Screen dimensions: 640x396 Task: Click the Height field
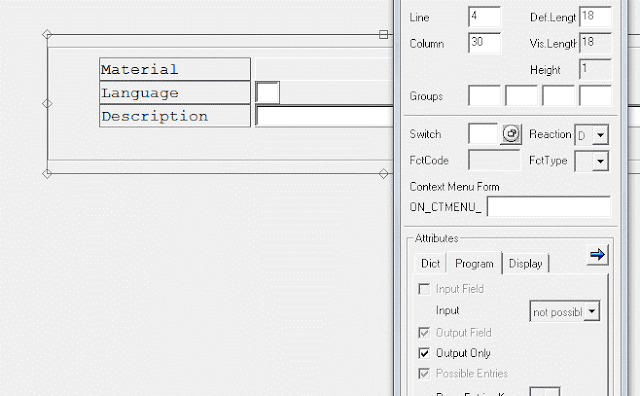click(x=596, y=69)
